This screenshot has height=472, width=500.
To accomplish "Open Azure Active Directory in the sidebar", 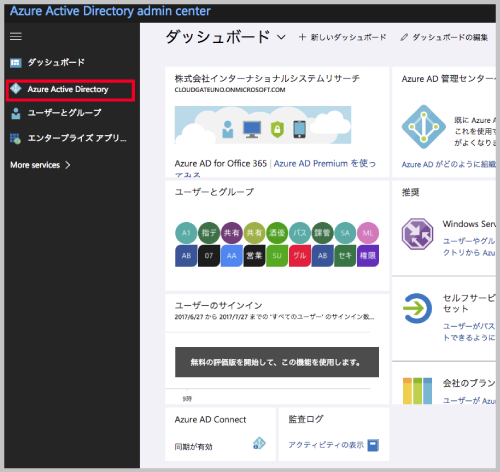I will point(70,90).
